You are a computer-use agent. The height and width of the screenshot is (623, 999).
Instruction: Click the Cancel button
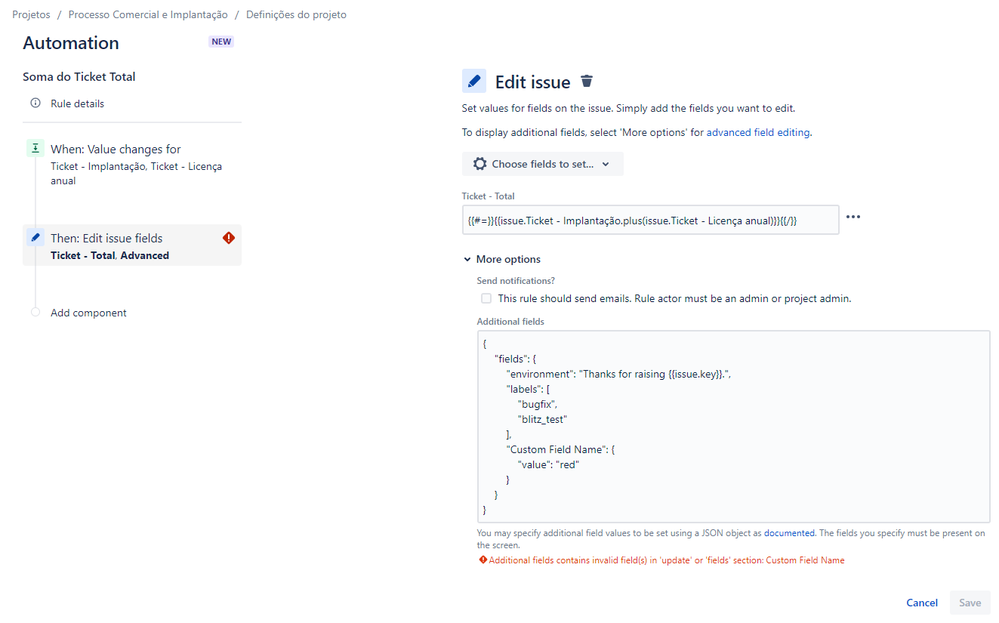tap(922, 603)
